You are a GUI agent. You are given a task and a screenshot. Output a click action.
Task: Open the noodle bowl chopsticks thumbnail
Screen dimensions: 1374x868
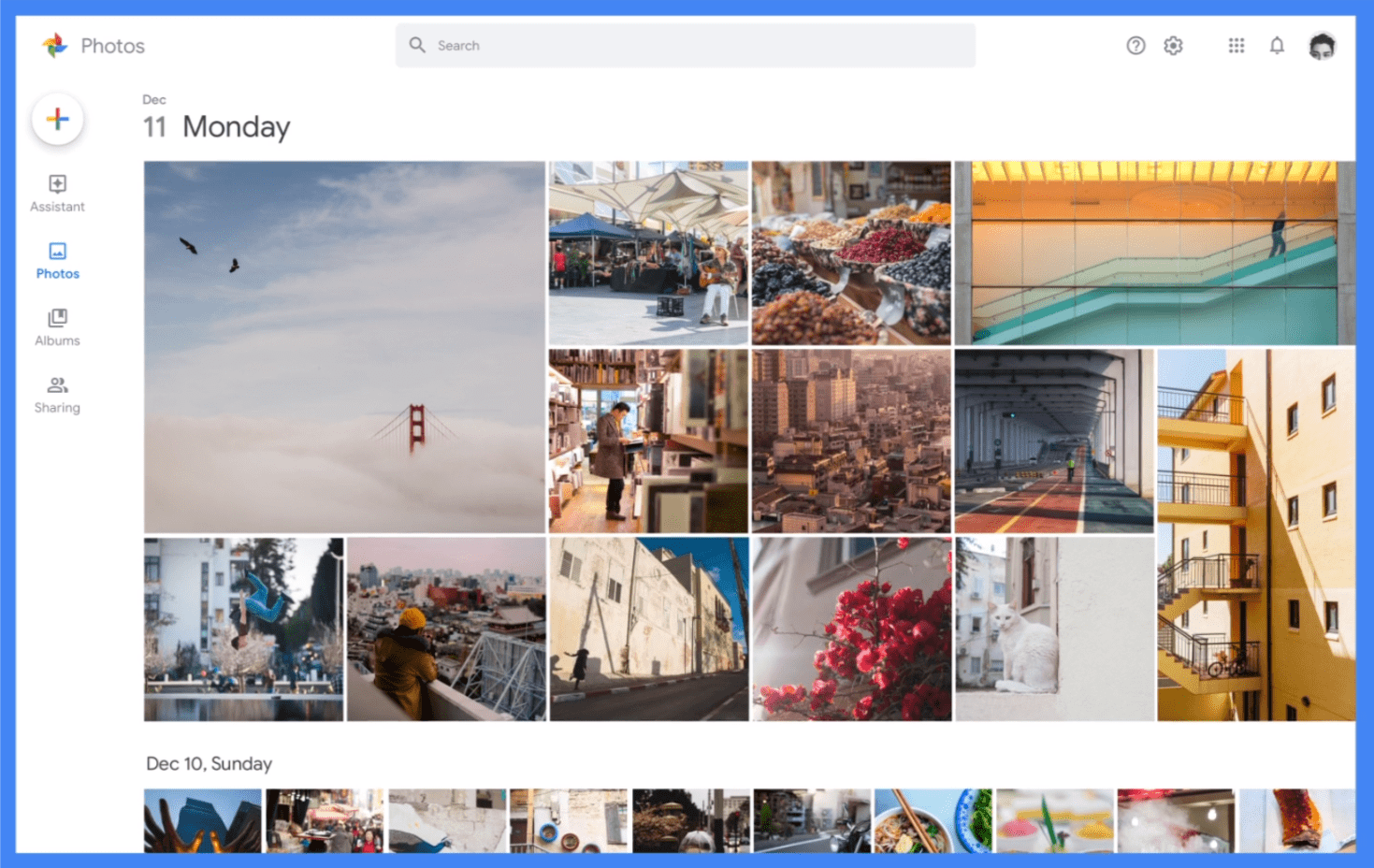[933, 820]
